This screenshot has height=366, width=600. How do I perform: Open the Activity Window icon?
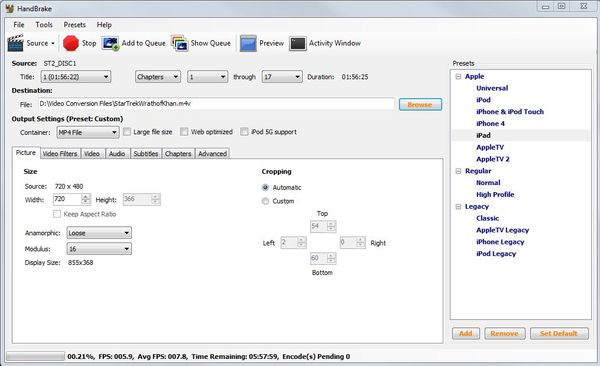coord(298,43)
